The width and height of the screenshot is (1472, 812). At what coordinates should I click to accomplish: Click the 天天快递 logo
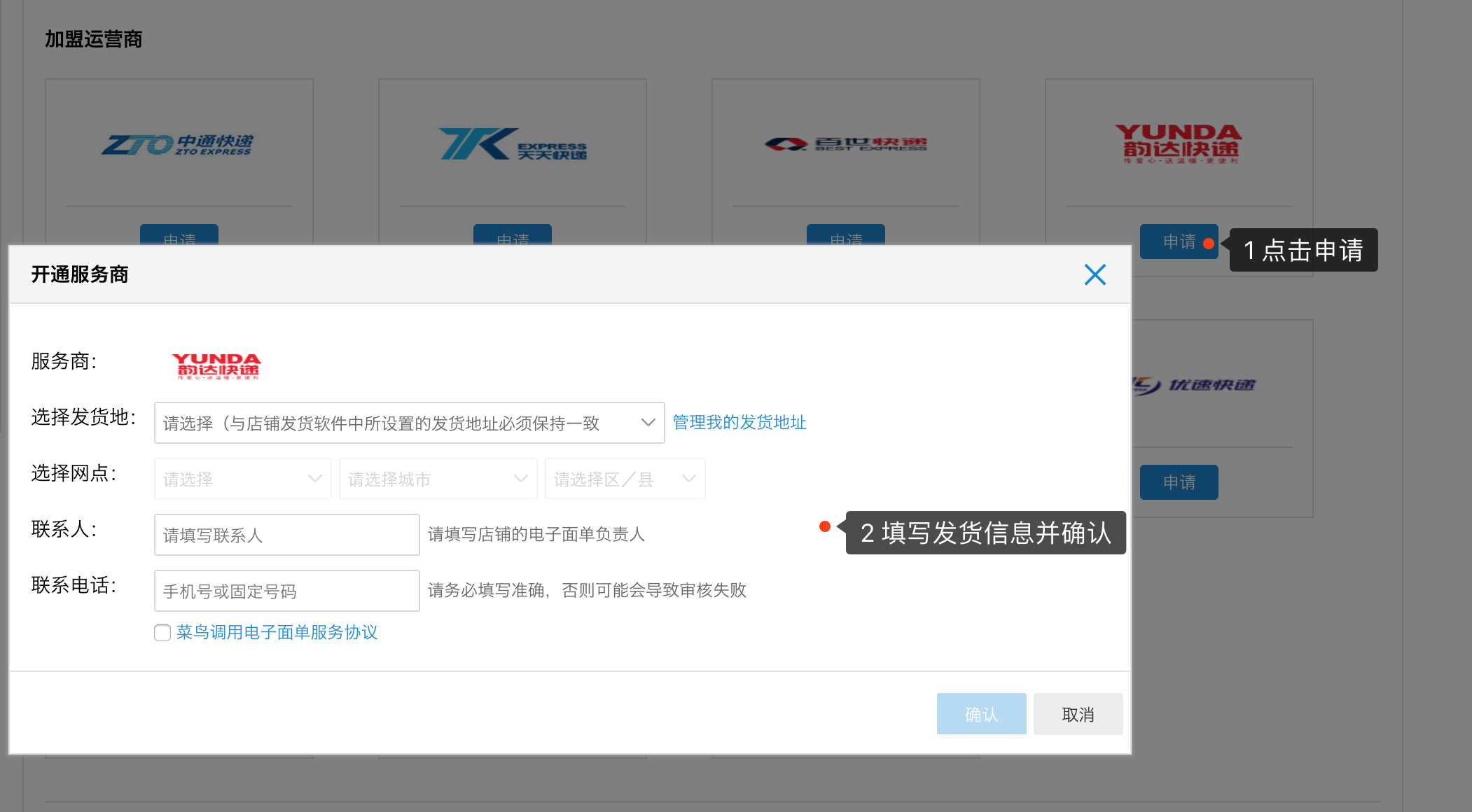[513, 143]
